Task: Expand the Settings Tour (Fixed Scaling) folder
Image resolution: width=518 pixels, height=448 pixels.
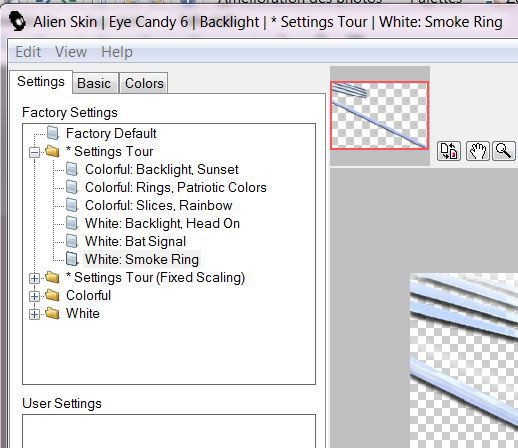Action: click(34, 278)
